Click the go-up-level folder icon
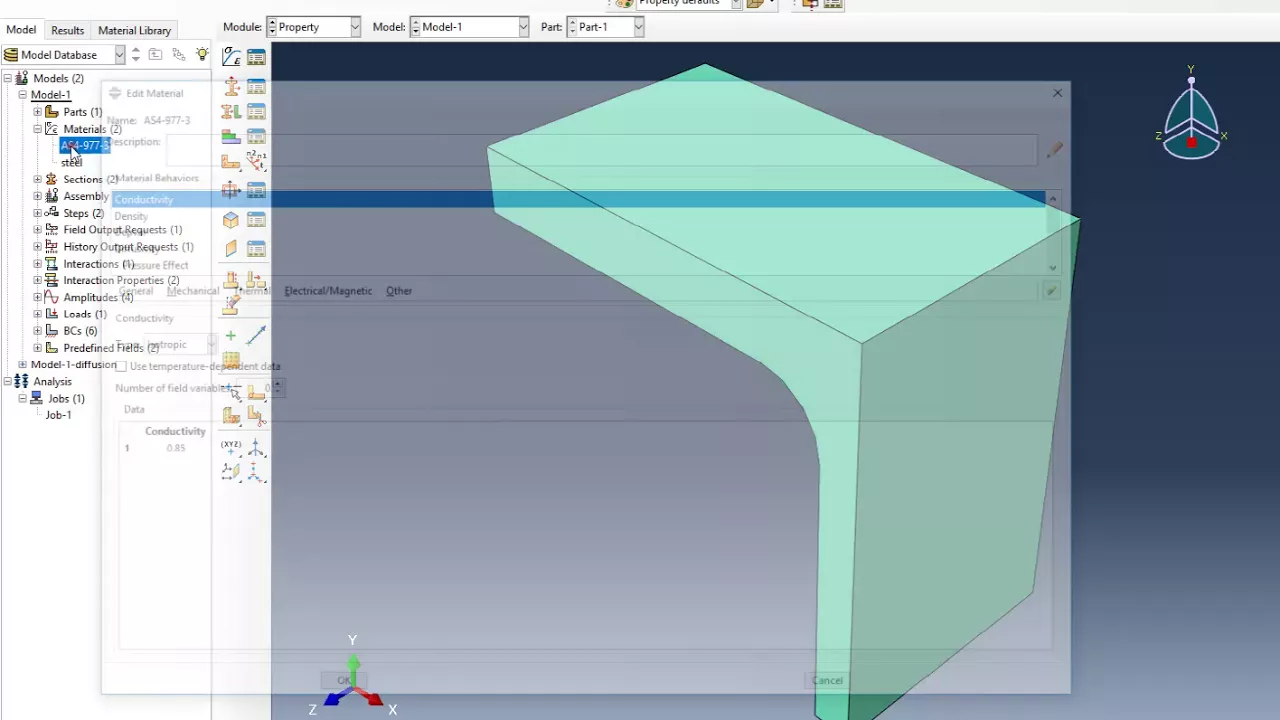This screenshot has width=1280, height=720. (155, 55)
